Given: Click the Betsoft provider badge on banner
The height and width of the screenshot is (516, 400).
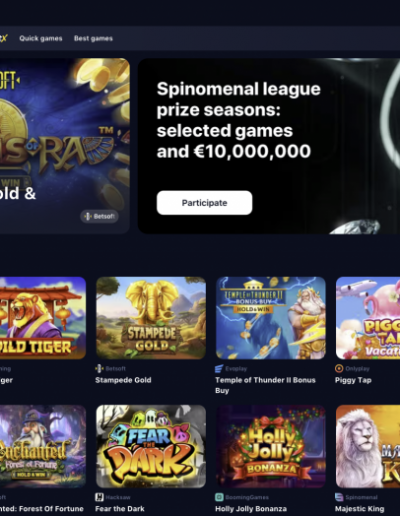Looking at the screenshot, I should (x=99, y=216).
